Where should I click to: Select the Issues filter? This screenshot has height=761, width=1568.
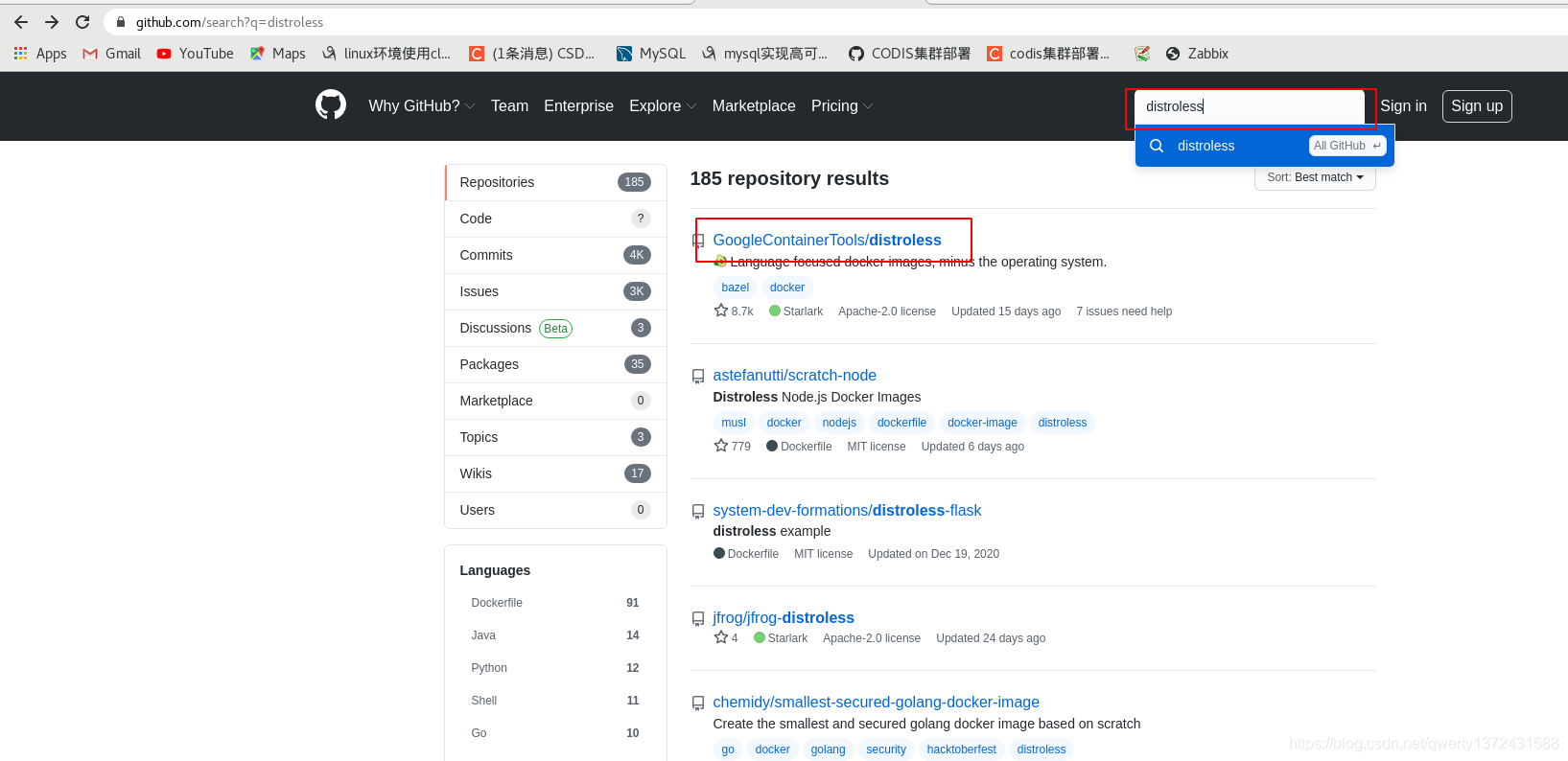tap(556, 291)
